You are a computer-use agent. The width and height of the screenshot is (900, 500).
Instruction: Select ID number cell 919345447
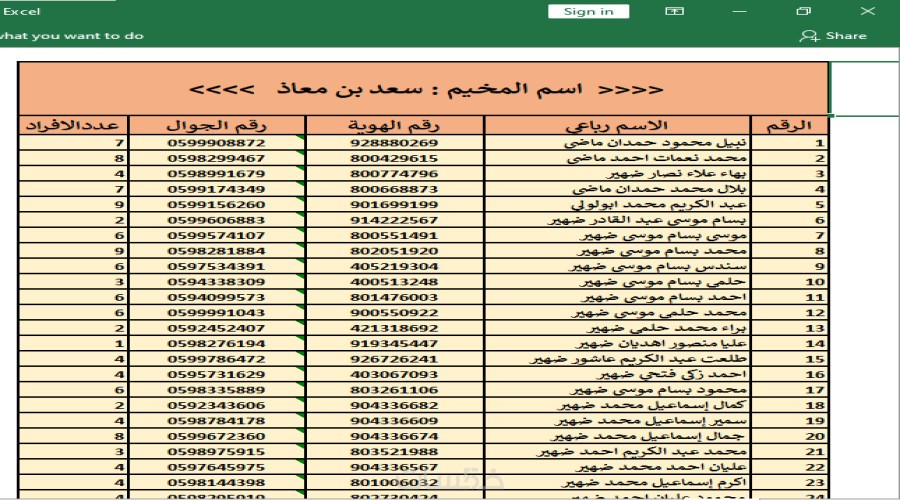pyautogui.click(x=394, y=344)
